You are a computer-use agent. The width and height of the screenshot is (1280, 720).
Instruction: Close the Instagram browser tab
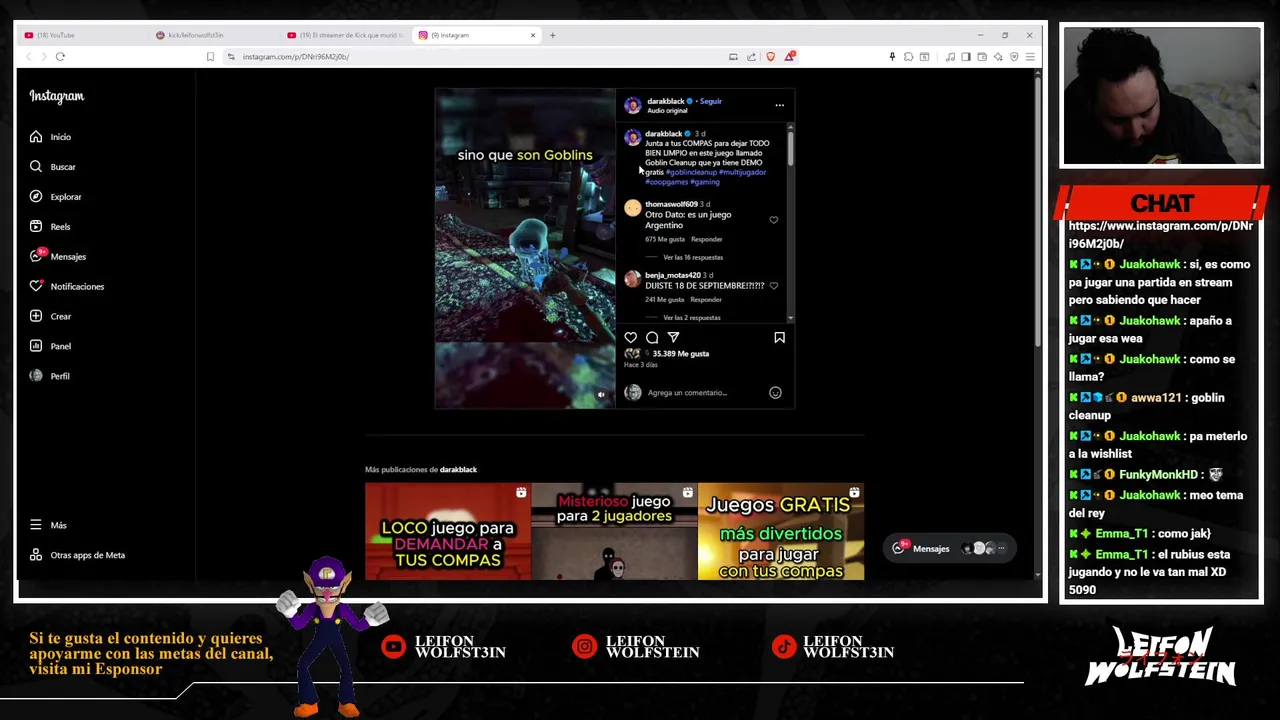[x=533, y=35]
